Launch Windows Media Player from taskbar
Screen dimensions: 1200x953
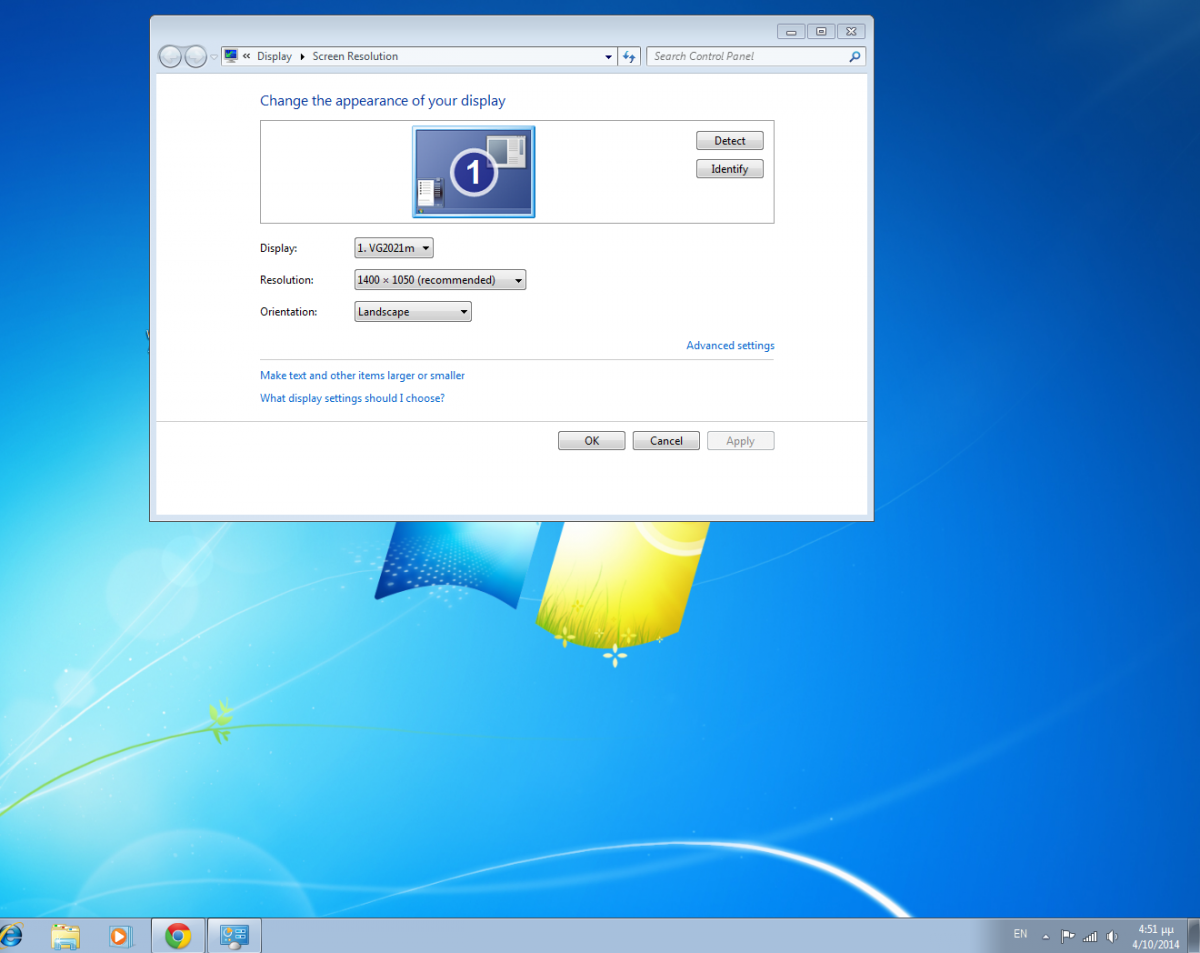pyautogui.click(x=119, y=936)
